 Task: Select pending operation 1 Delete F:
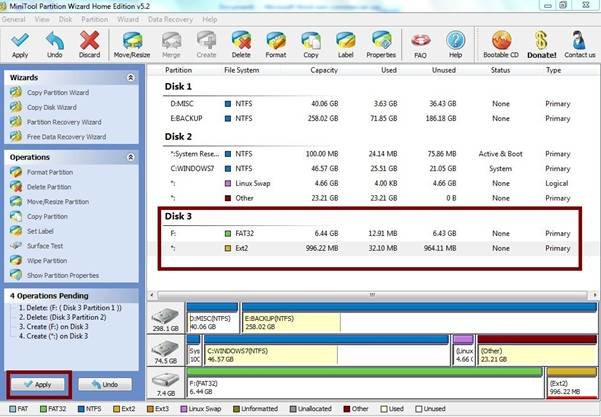[70, 308]
